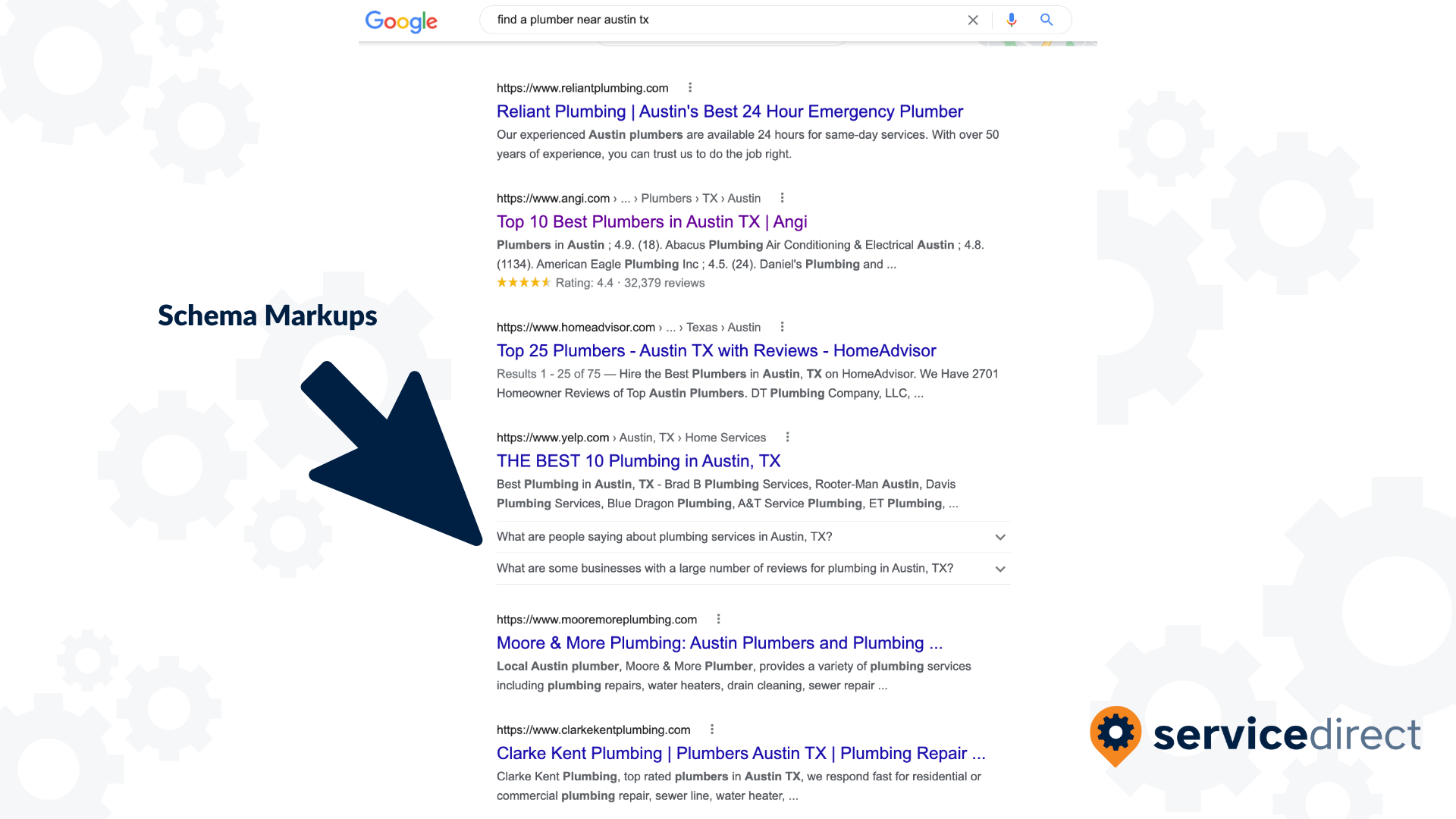
Task: Open Top 10 Best Plumbers Angi result
Action: [x=651, y=221]
